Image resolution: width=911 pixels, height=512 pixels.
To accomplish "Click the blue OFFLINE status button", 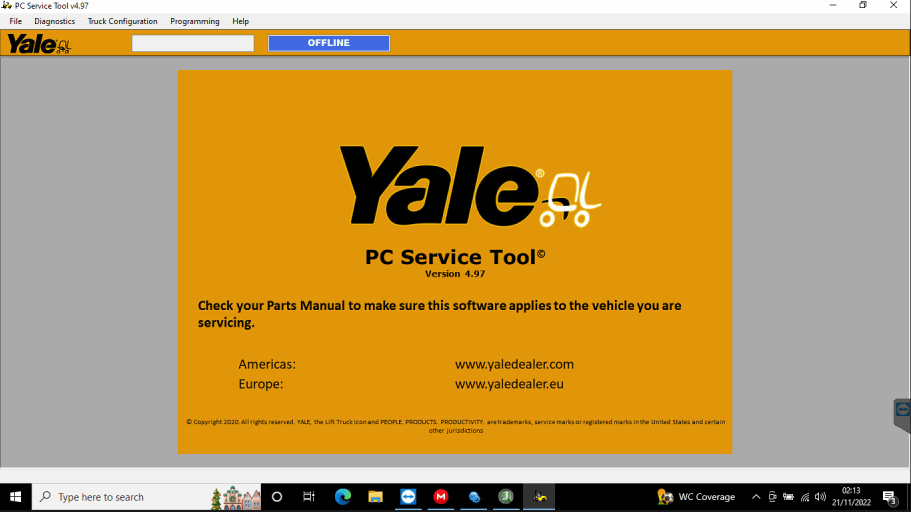I will coord(328,43).
